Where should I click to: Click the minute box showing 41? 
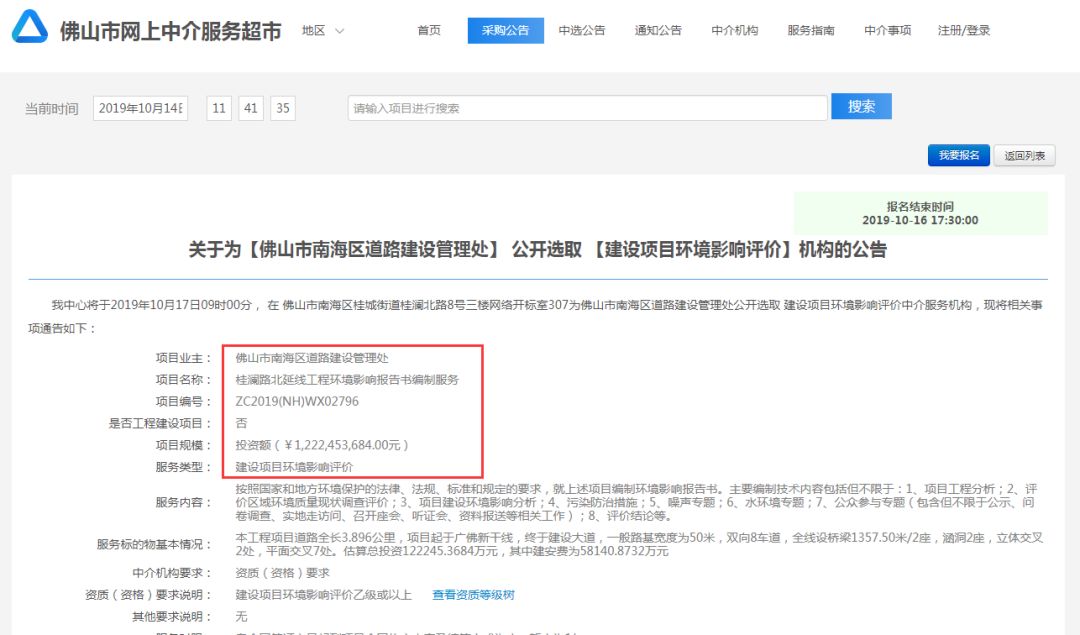(x=251, y=108)
